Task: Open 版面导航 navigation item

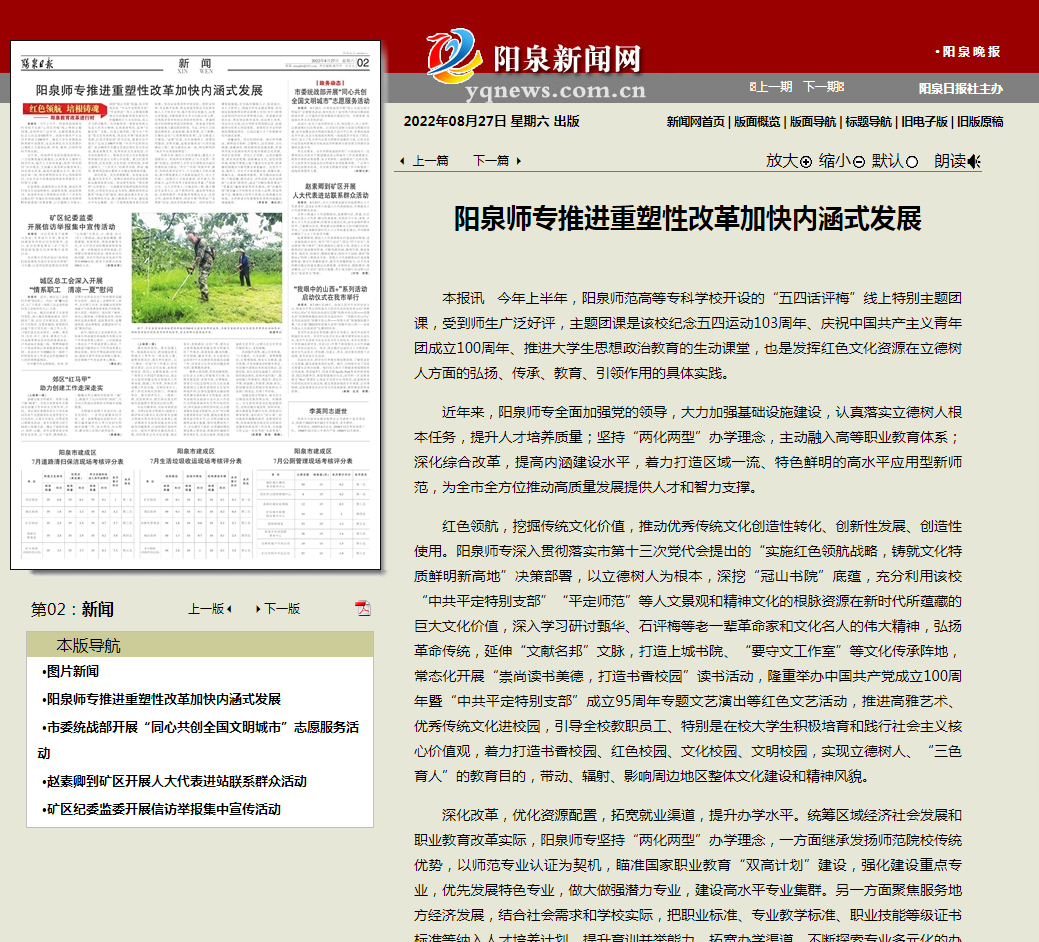Action: [812, 122]
